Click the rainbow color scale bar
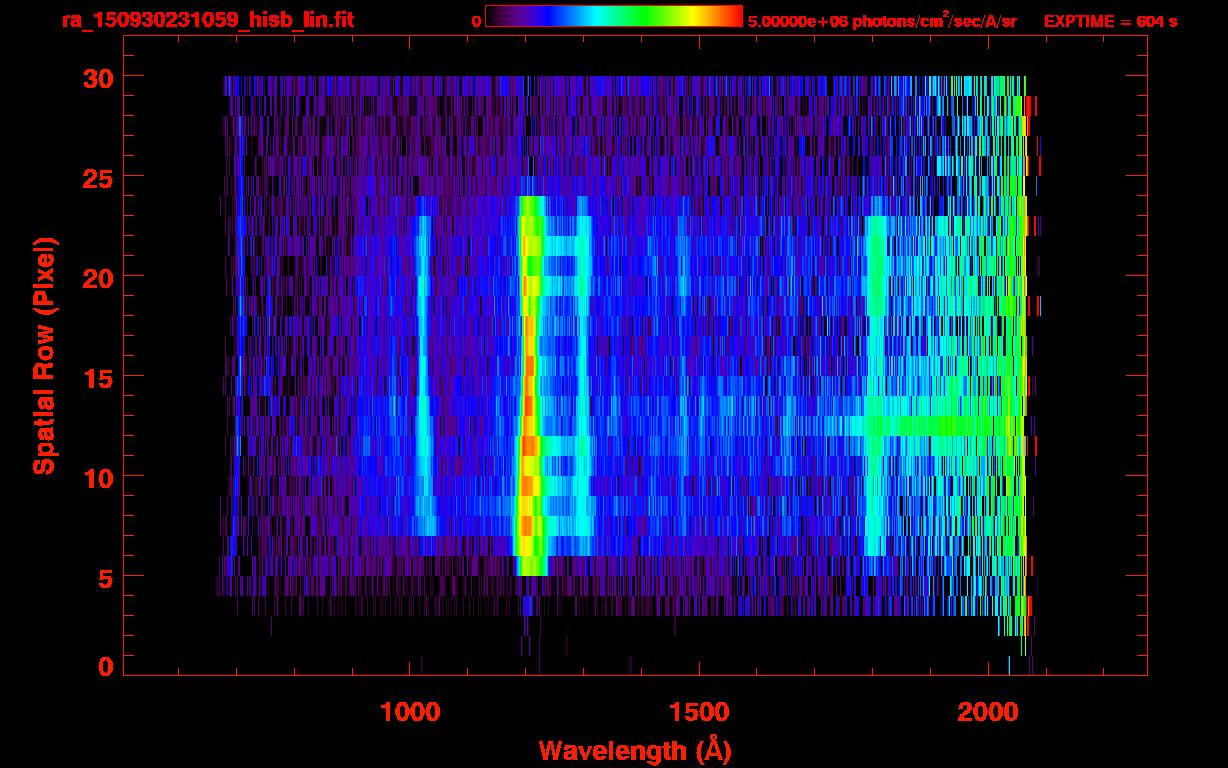The width and height of the screenshot is (1228, 768). click(614, 16)
